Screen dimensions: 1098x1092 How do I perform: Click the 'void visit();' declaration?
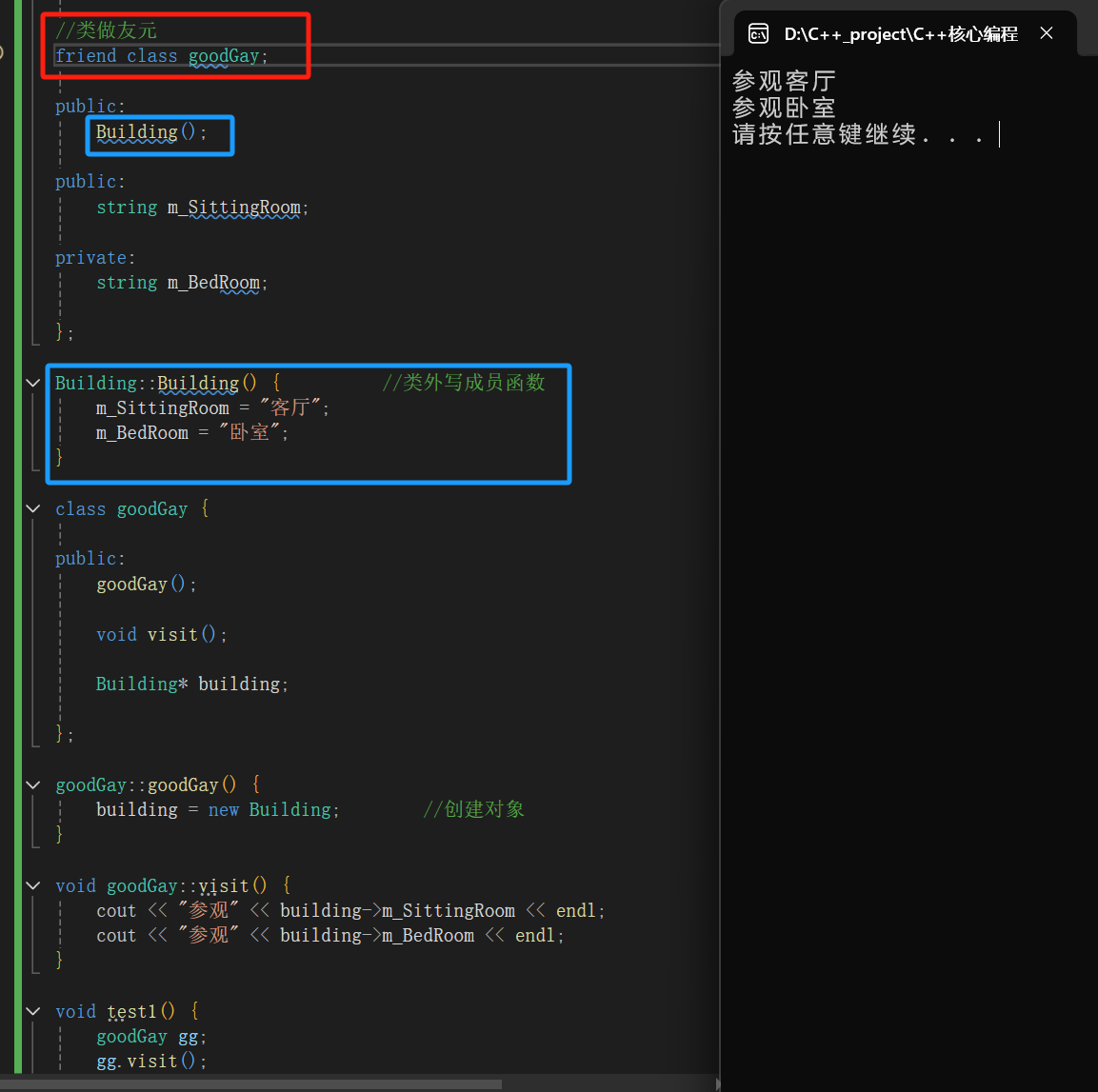coord(162,635)
